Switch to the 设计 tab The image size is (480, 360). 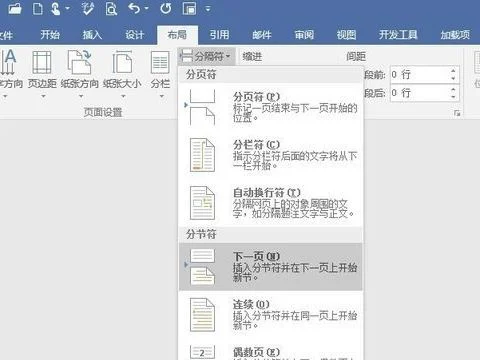pyautogui.click(x=135, y=35)
